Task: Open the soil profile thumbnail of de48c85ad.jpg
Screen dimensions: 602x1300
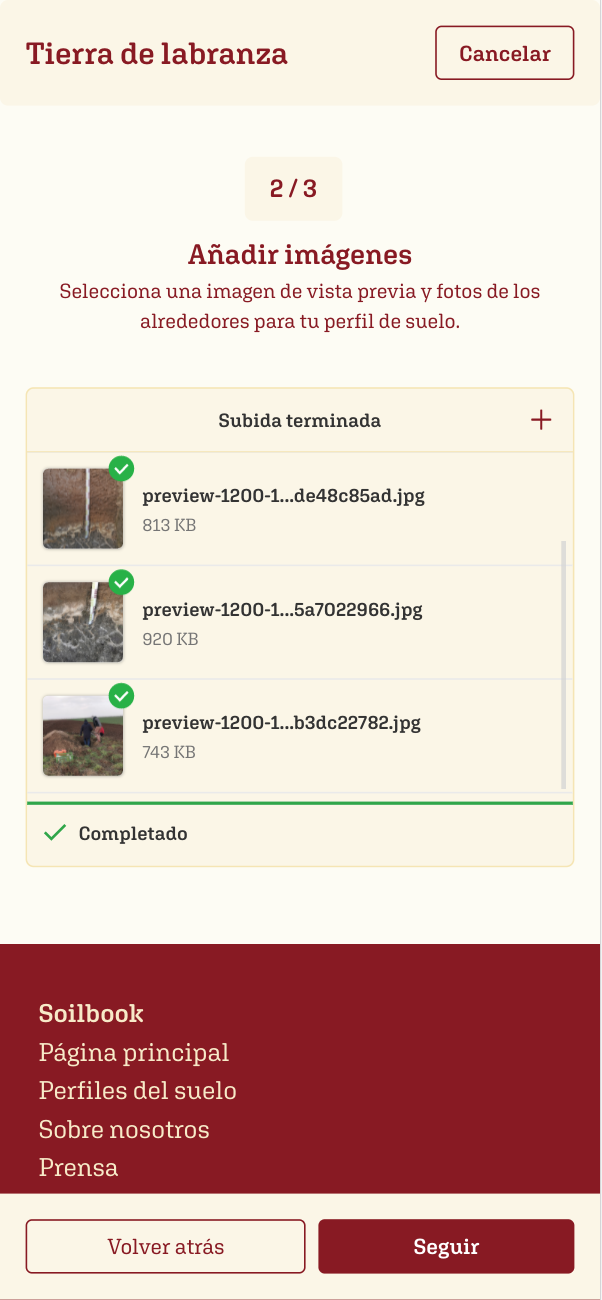Action: pos(83,508)
